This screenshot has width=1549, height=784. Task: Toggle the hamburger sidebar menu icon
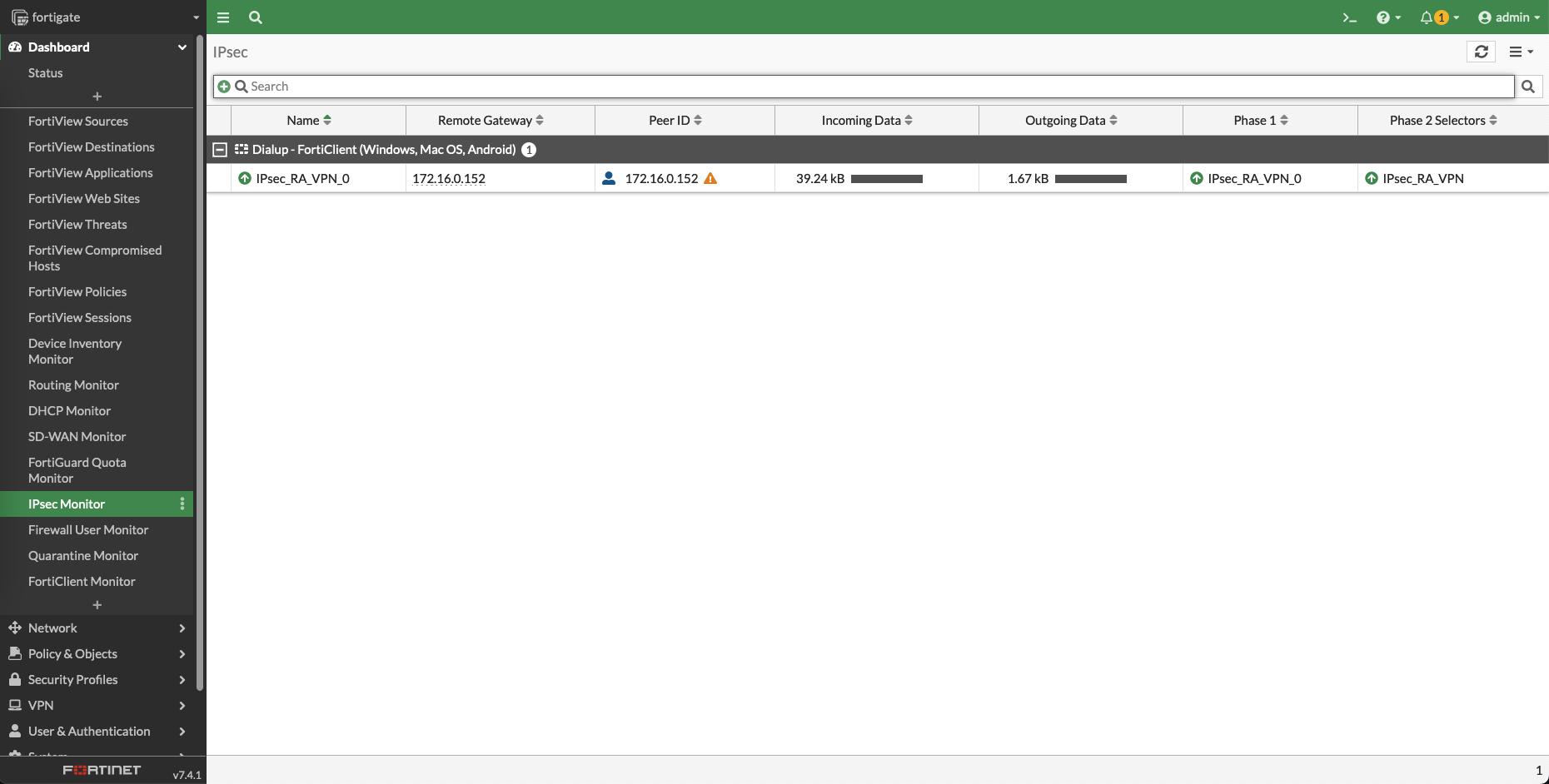(223, 17)
